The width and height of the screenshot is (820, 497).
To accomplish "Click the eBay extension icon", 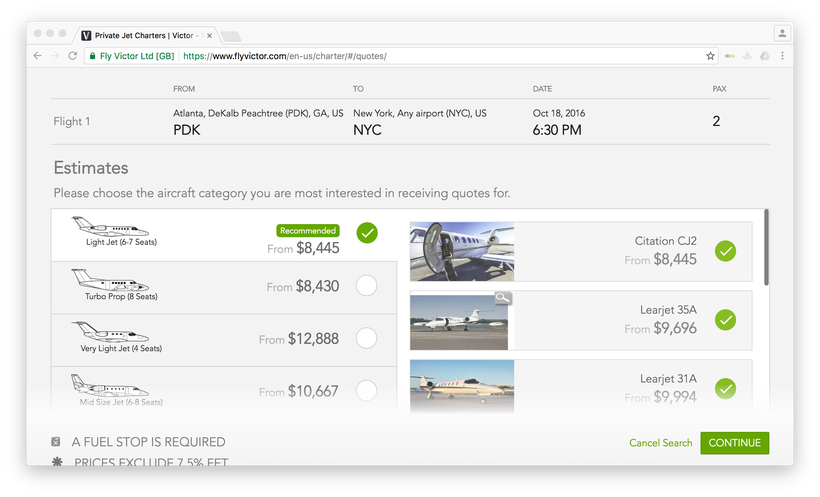I will tap(730, 55).
